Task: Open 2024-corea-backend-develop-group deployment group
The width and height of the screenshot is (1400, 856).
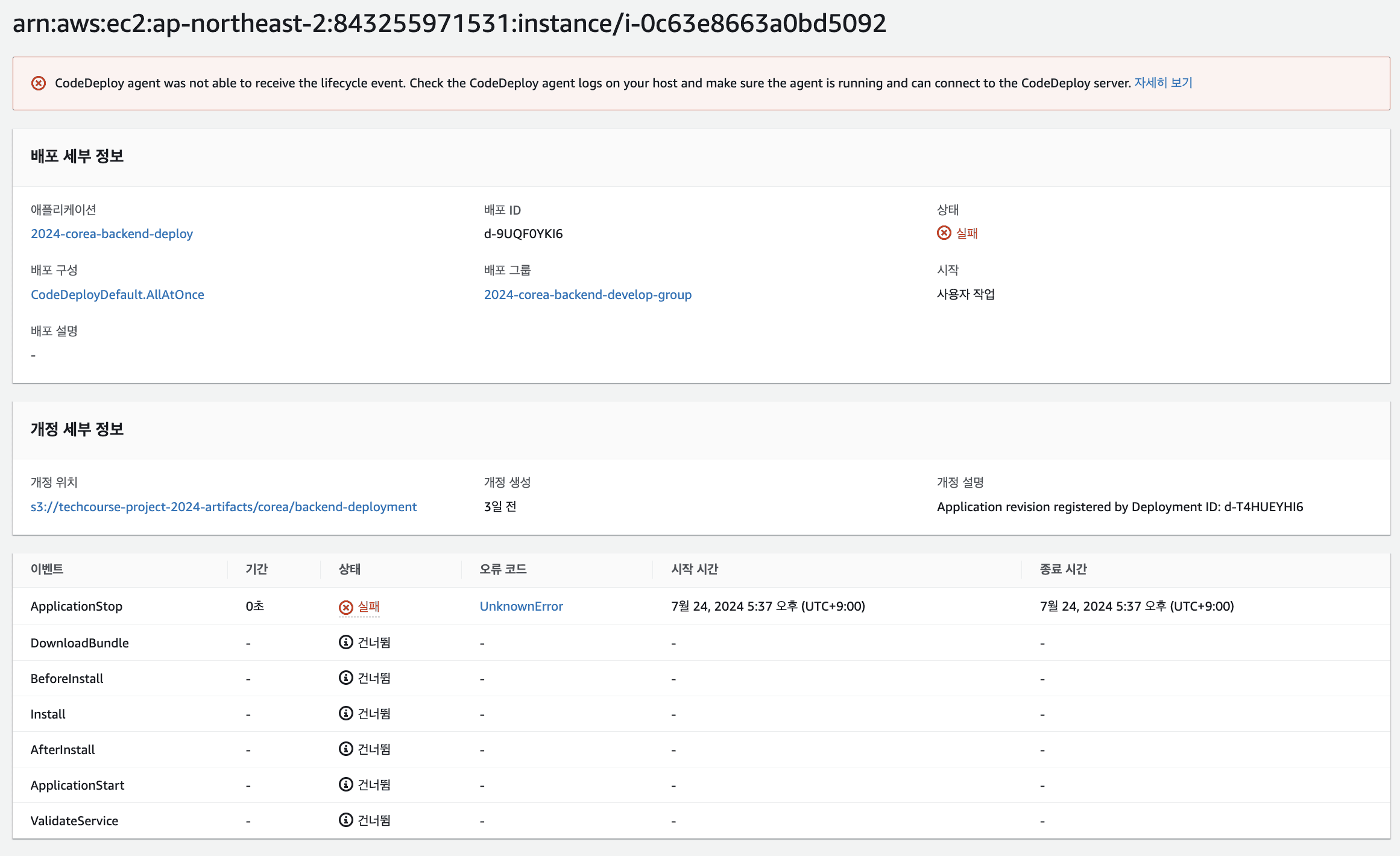Action: 587,295
